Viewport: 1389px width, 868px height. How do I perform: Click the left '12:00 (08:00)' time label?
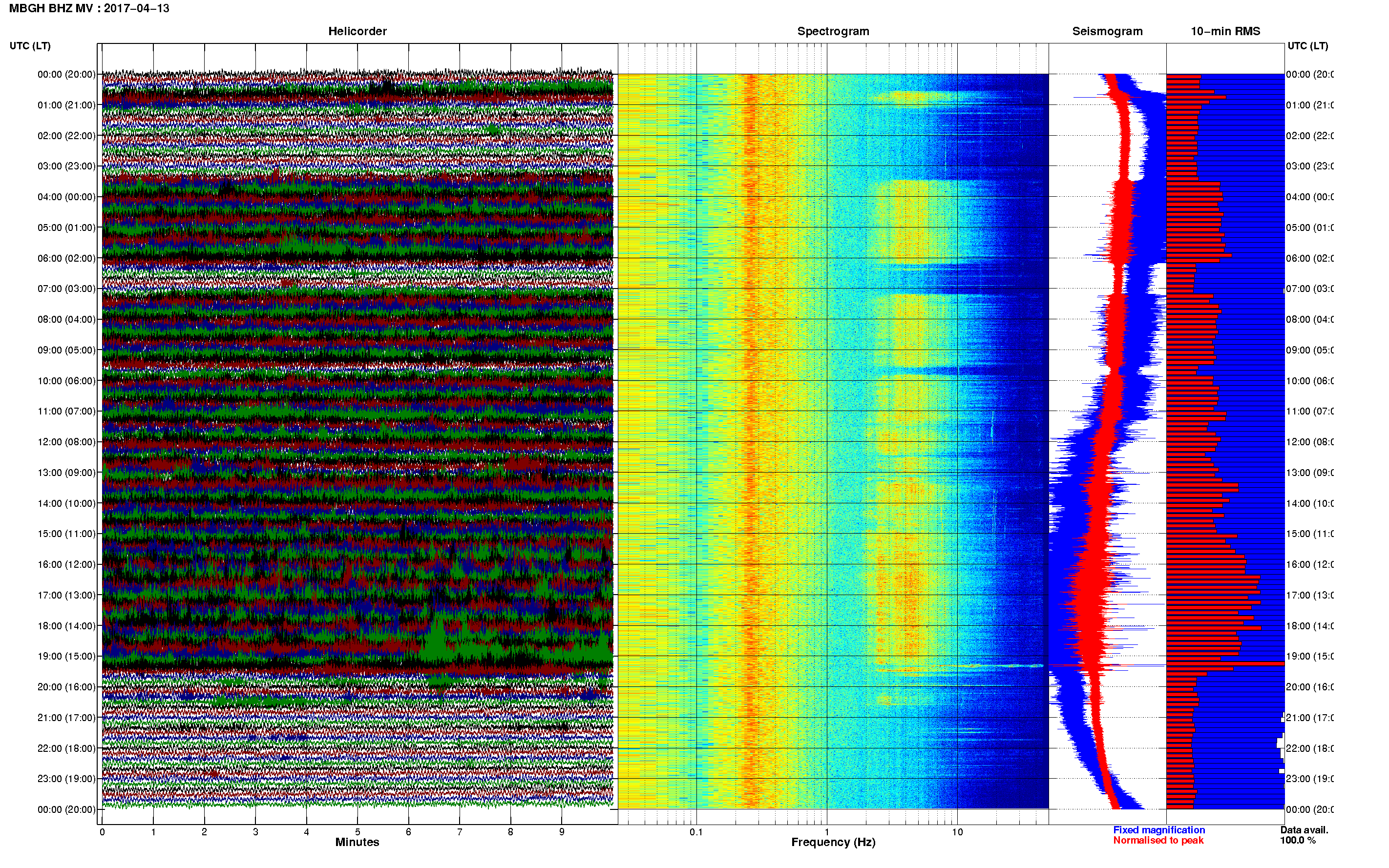point(66,442)
